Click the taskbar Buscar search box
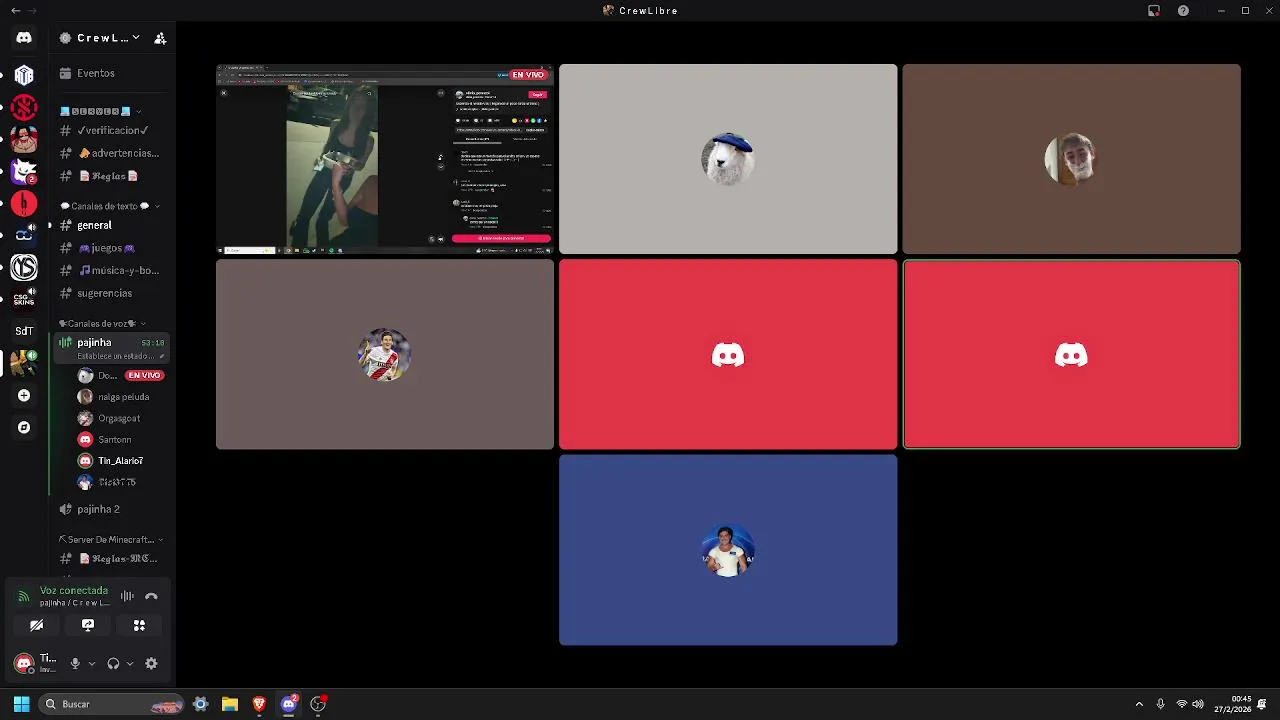The width and height of the screenshot is (1280, 720). coord(112,704)
